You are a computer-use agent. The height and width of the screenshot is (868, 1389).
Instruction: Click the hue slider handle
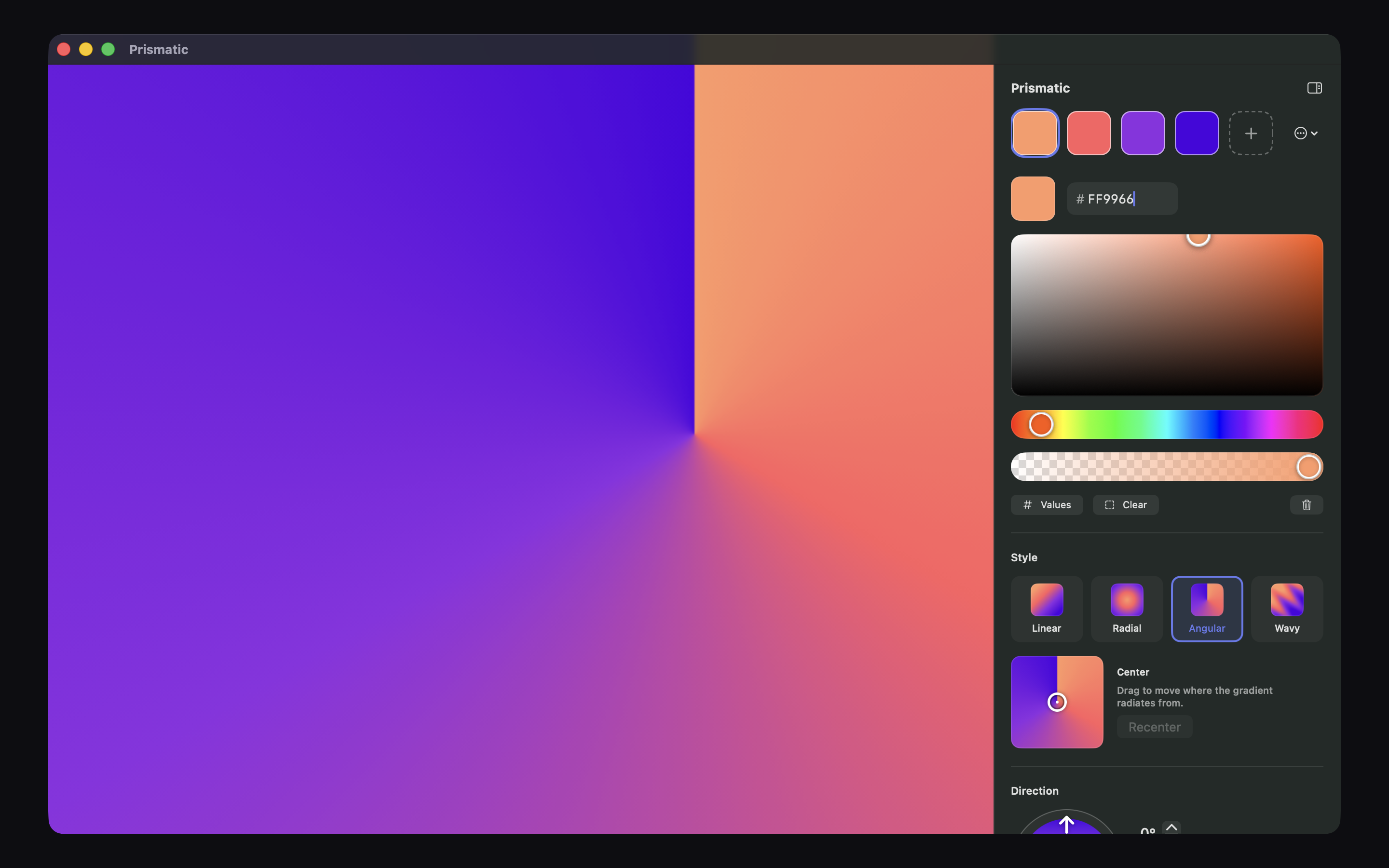[x=1041, y=424]
